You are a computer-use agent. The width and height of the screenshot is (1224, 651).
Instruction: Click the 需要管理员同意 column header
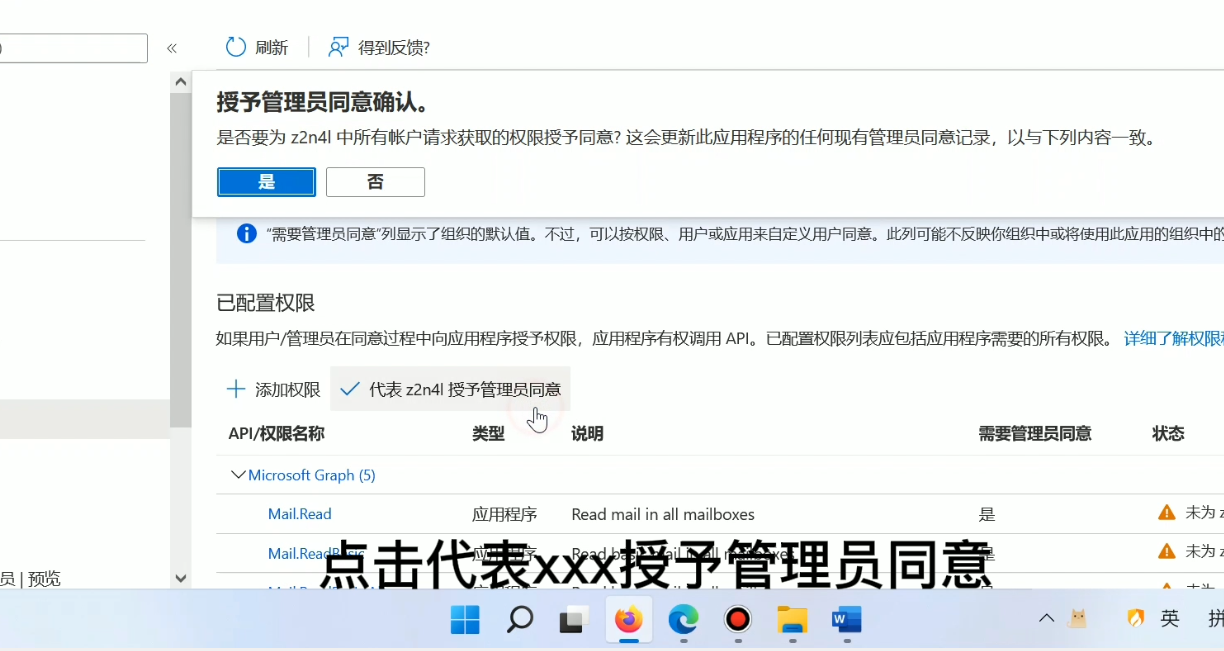click(1035, 434)
